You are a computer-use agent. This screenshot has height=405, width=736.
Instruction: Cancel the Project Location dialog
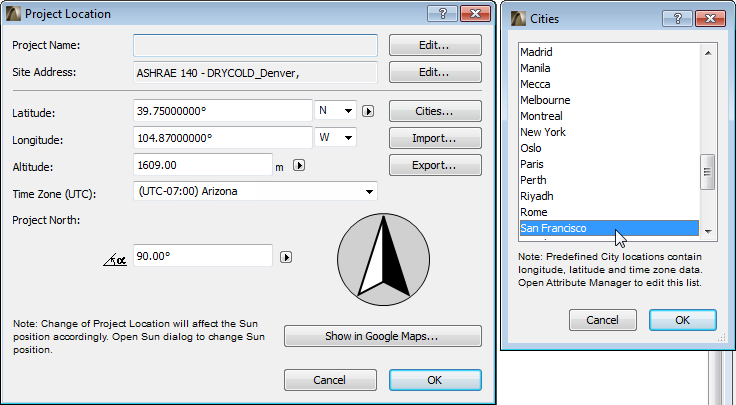click(330, 380)
